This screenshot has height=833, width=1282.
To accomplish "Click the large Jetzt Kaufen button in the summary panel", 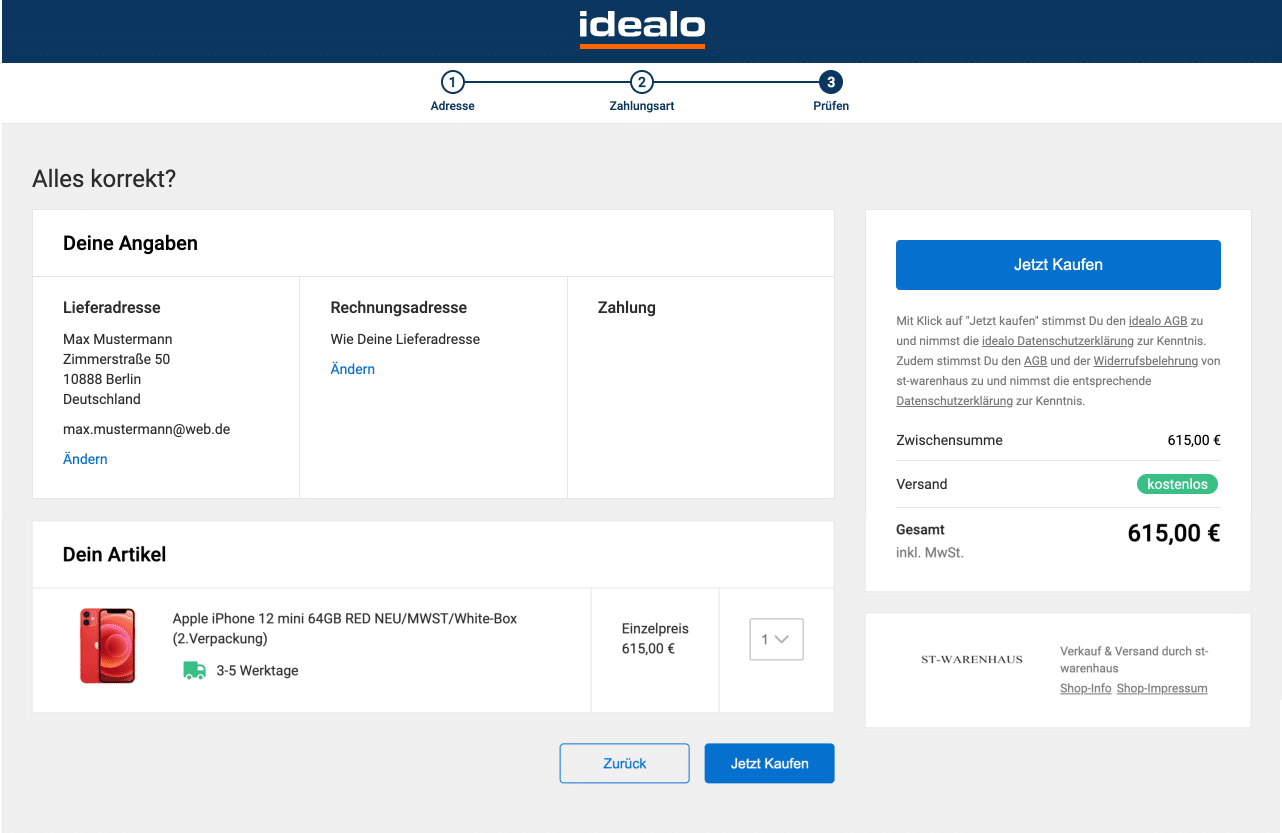I will [x=1058, y=265].
